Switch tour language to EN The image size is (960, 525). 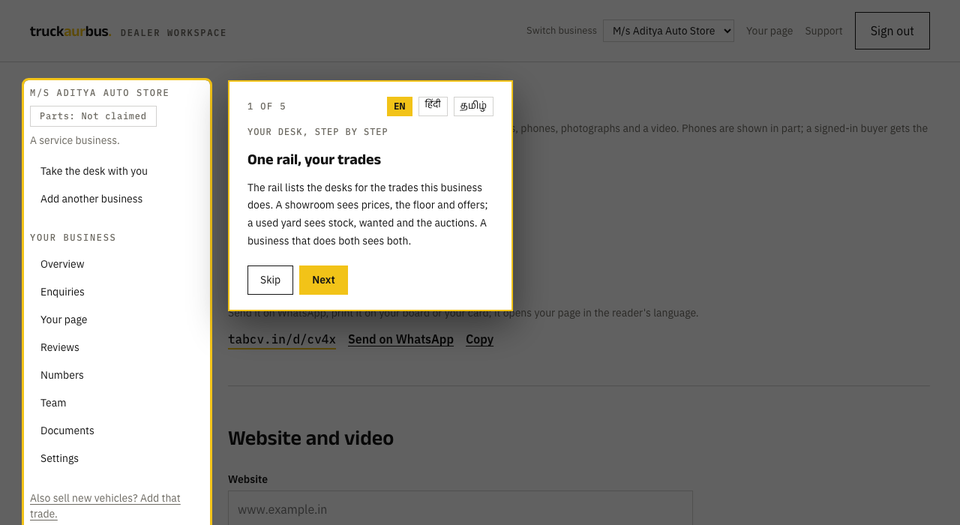pos(399,106)
